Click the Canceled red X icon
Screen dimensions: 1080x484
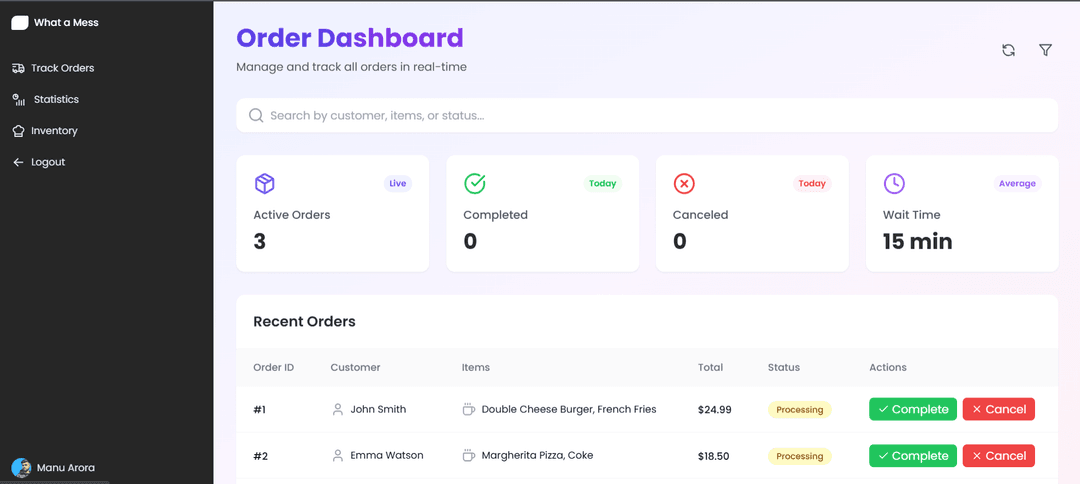click(684, 184)
